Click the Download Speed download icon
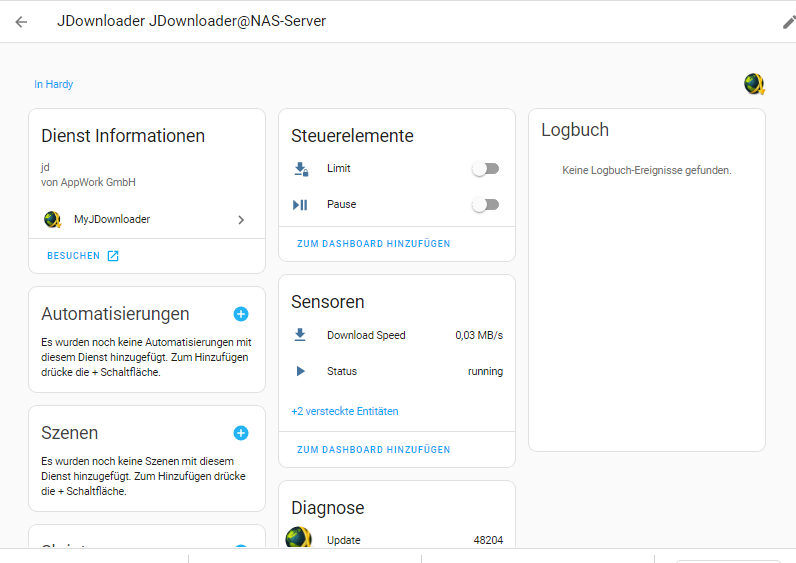The width and height of the screenshot is (796, 563). point(300,335)
